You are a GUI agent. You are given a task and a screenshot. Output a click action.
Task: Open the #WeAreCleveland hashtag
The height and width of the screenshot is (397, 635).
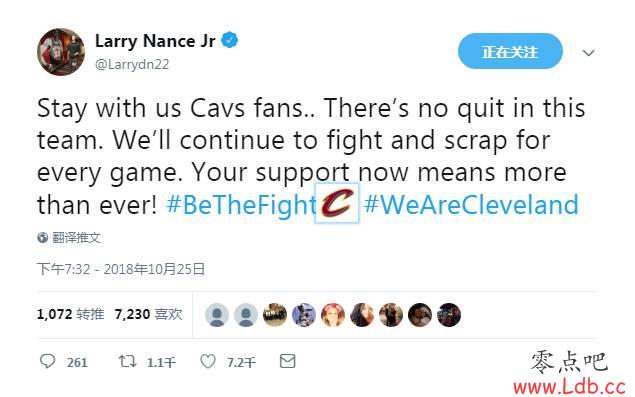[x=471, y=205]
